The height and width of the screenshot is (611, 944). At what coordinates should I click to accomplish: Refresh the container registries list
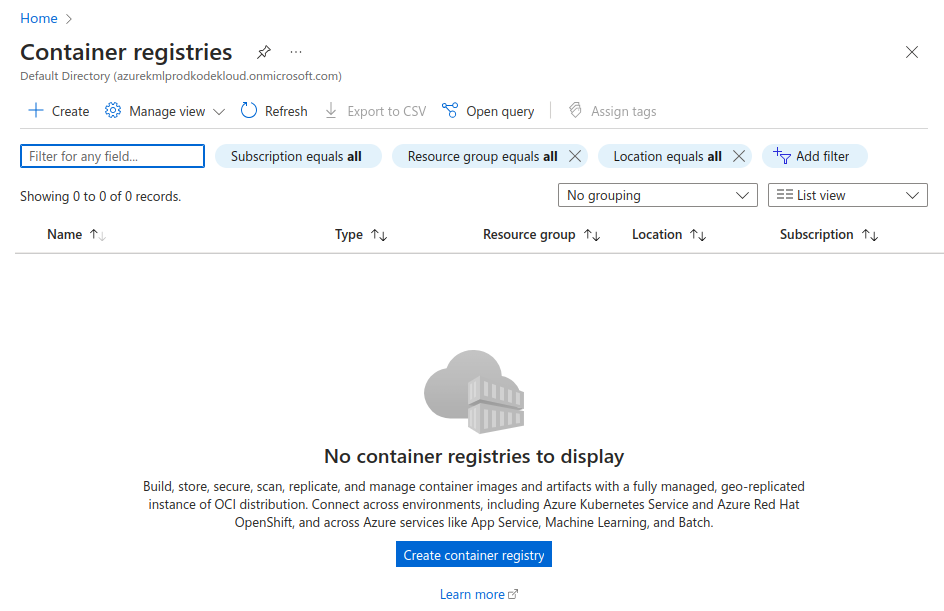coord(274,111)
